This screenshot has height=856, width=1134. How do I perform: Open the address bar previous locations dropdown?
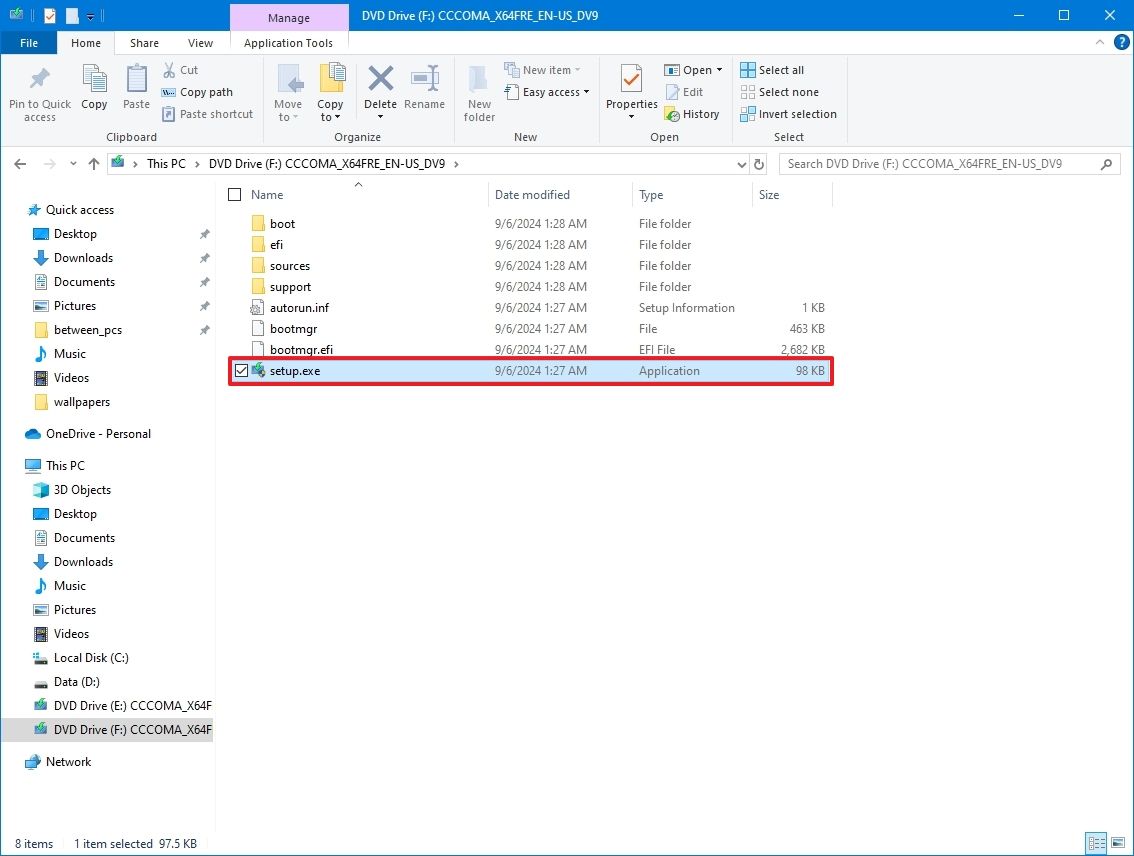tap(741, 163)
